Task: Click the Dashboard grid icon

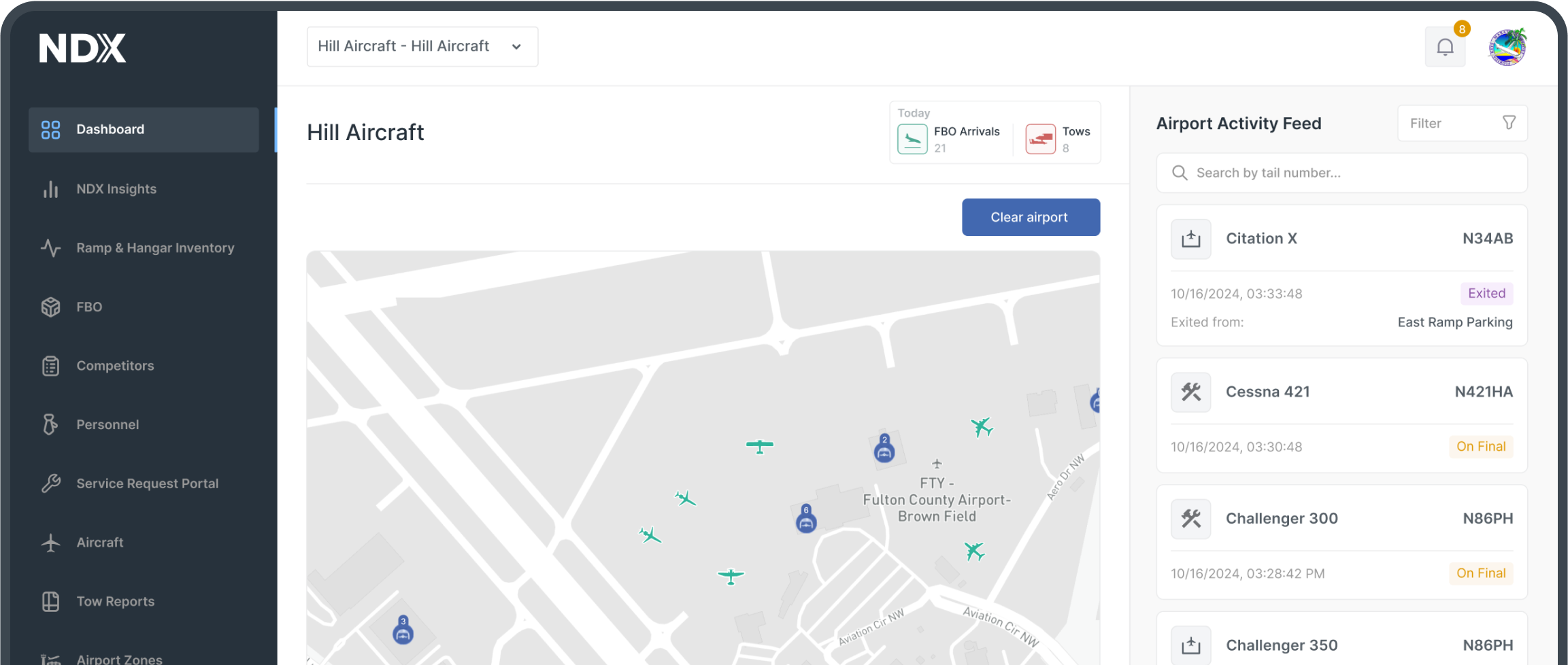Action: [50, 129]
